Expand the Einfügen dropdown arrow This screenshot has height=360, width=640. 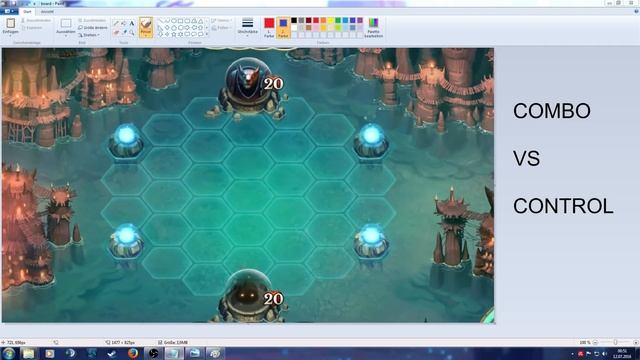point(11,36)
